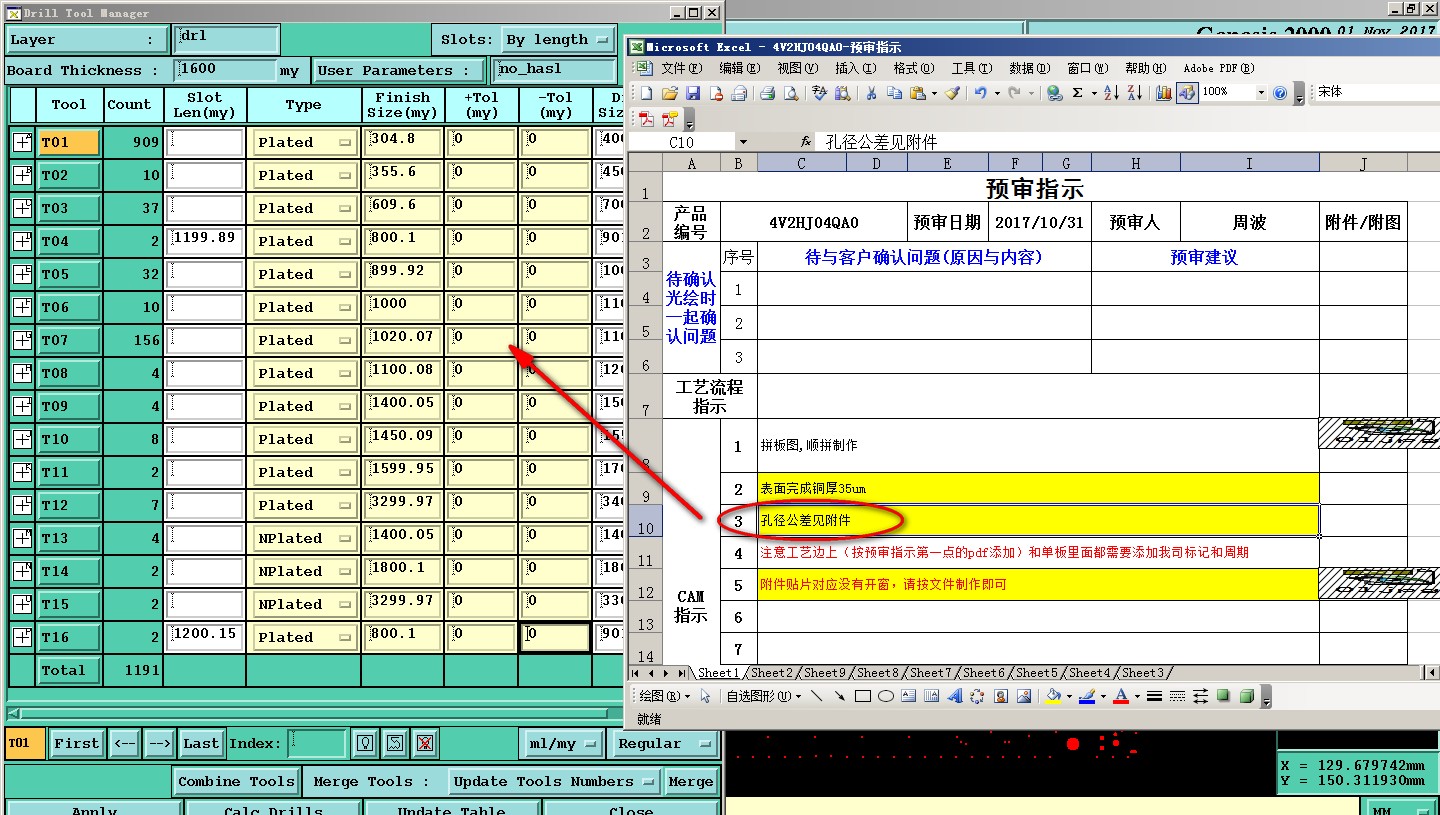Screen dimensions: 1440x815
Task: Open the 格式 (Format) menu in Excel
Action: click(x=913, y=68)
